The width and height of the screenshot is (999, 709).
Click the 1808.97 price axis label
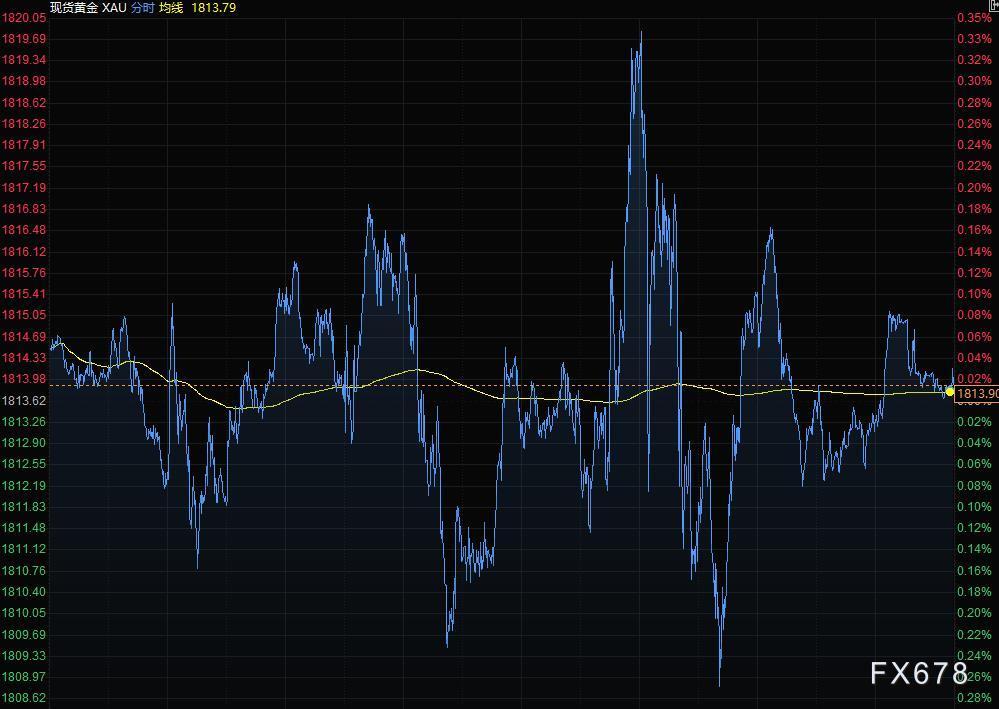tap(24, 677)
